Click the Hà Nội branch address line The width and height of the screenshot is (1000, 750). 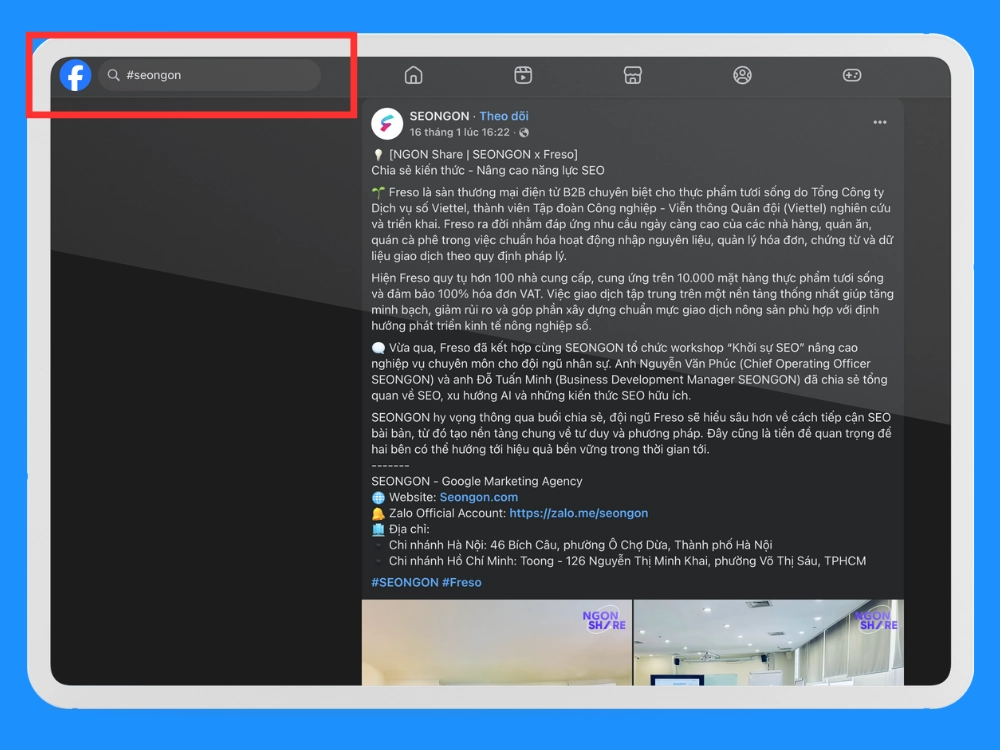click(x=580, y=545)
